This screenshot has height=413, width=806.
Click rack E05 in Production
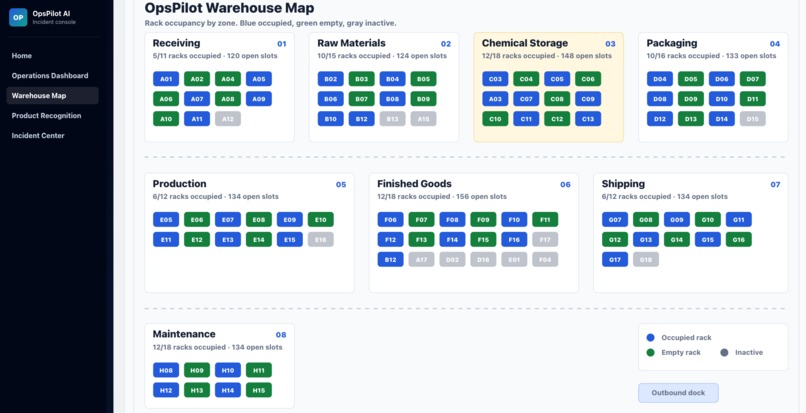click(x=166, y=220)
